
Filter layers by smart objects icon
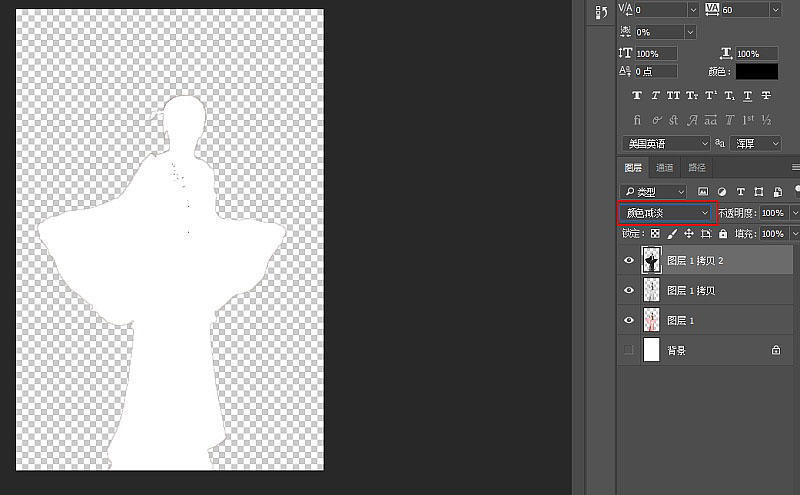pyautogui.click(x=778, y=192)
